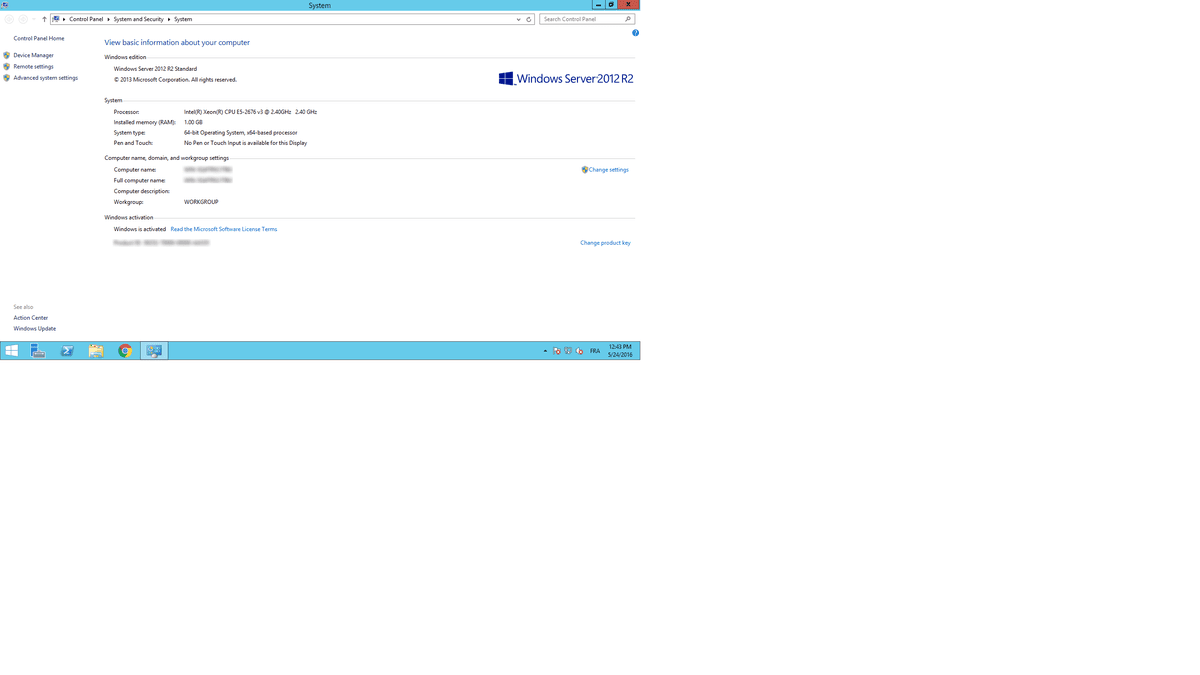The image size is (1200, 675).
Task: Click the control panel icon in address bar
Action: (x=57, y=19)
